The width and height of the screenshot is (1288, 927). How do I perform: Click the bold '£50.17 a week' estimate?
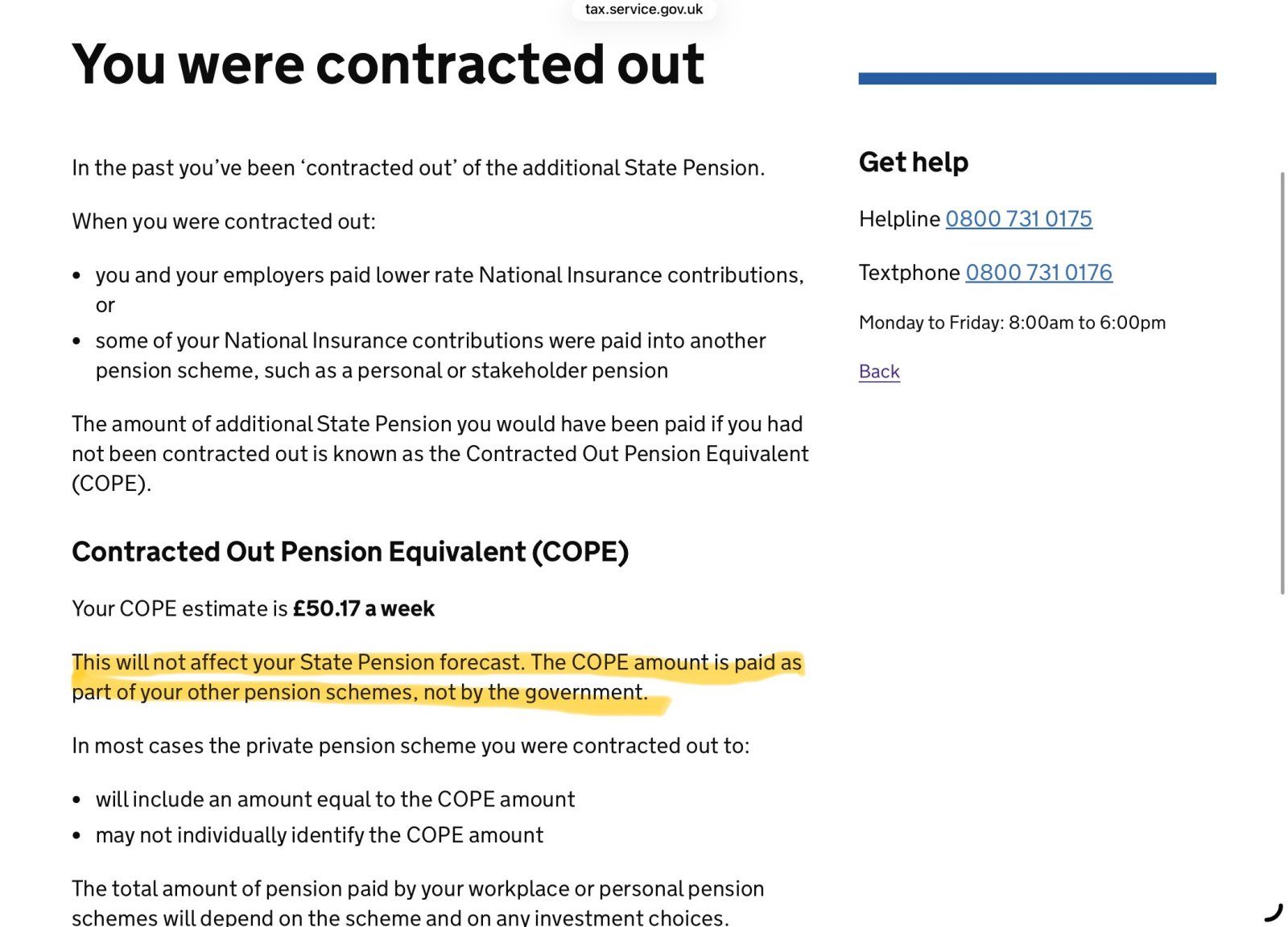pos(364,609)
